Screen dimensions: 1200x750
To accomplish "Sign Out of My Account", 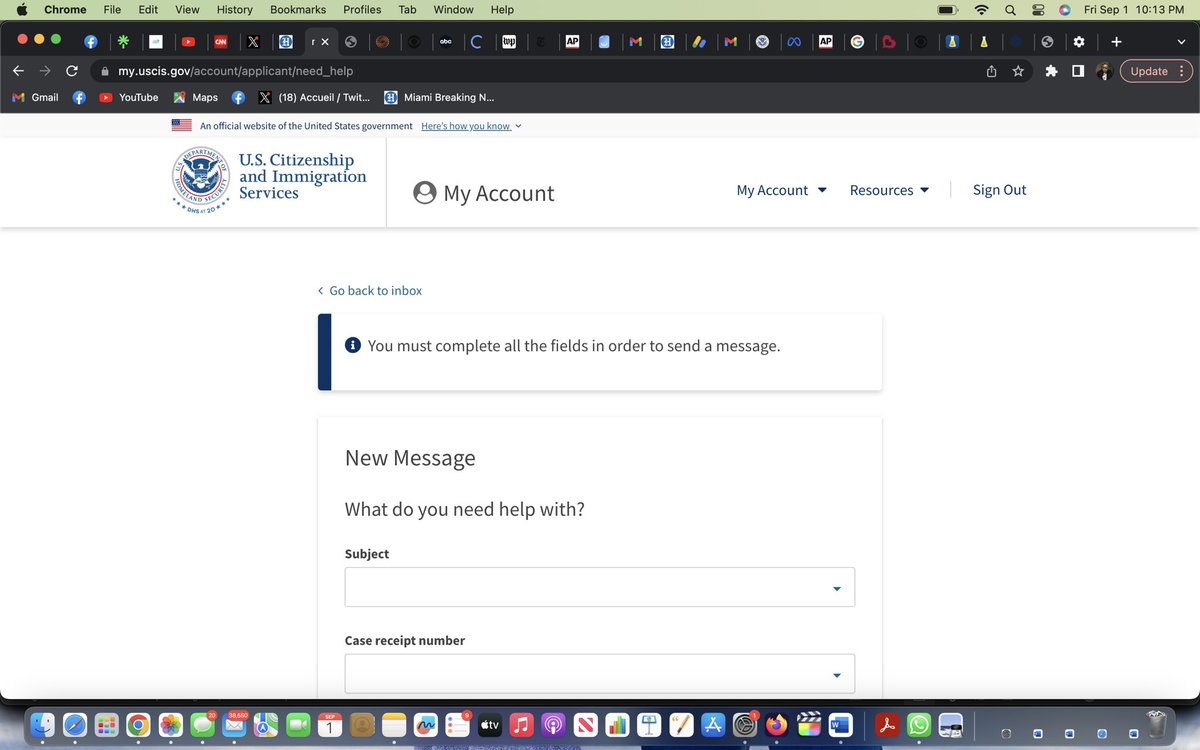I will 999,189.
